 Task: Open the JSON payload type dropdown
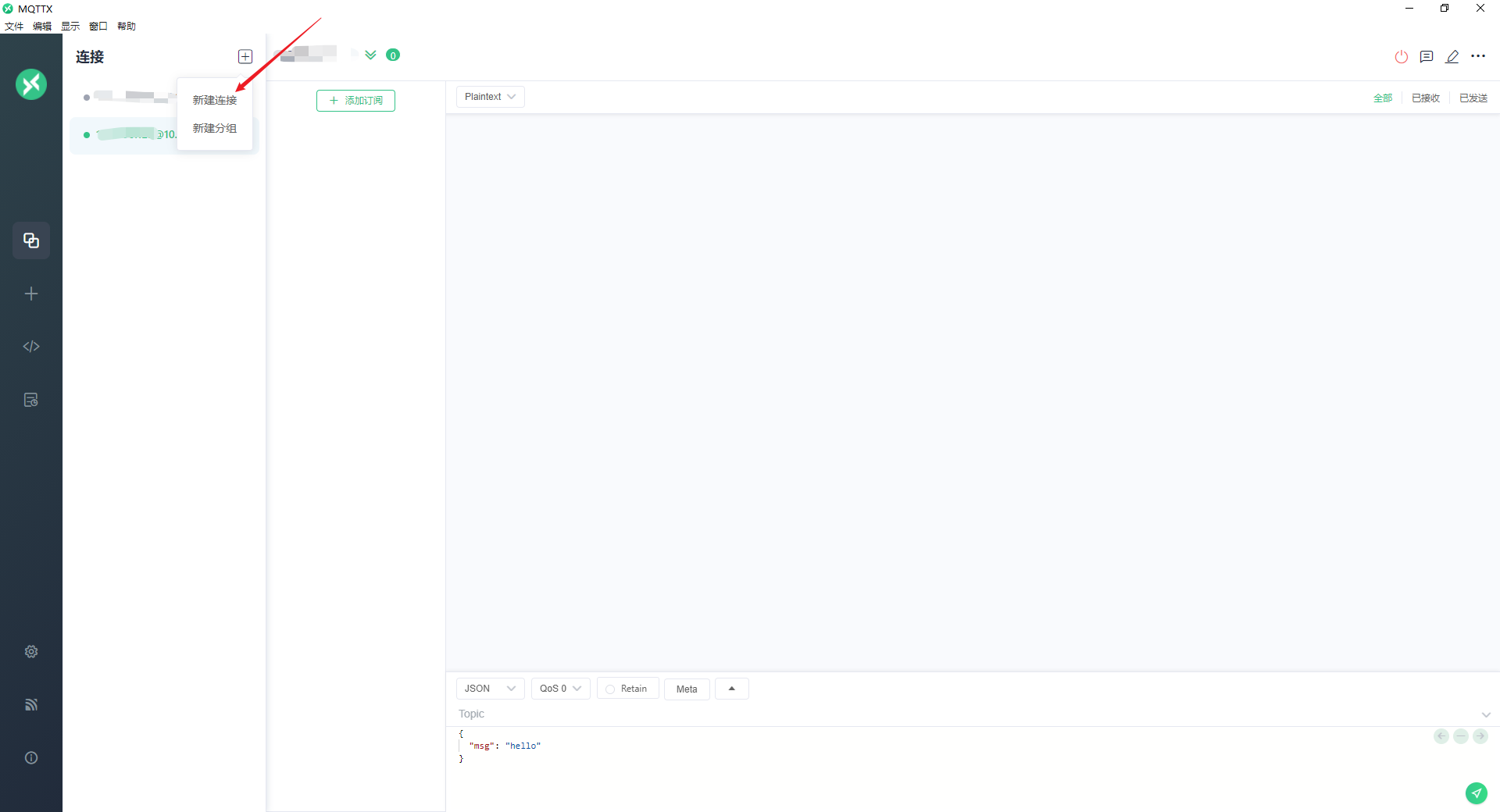pyautogui.click(x=491, y=689)
